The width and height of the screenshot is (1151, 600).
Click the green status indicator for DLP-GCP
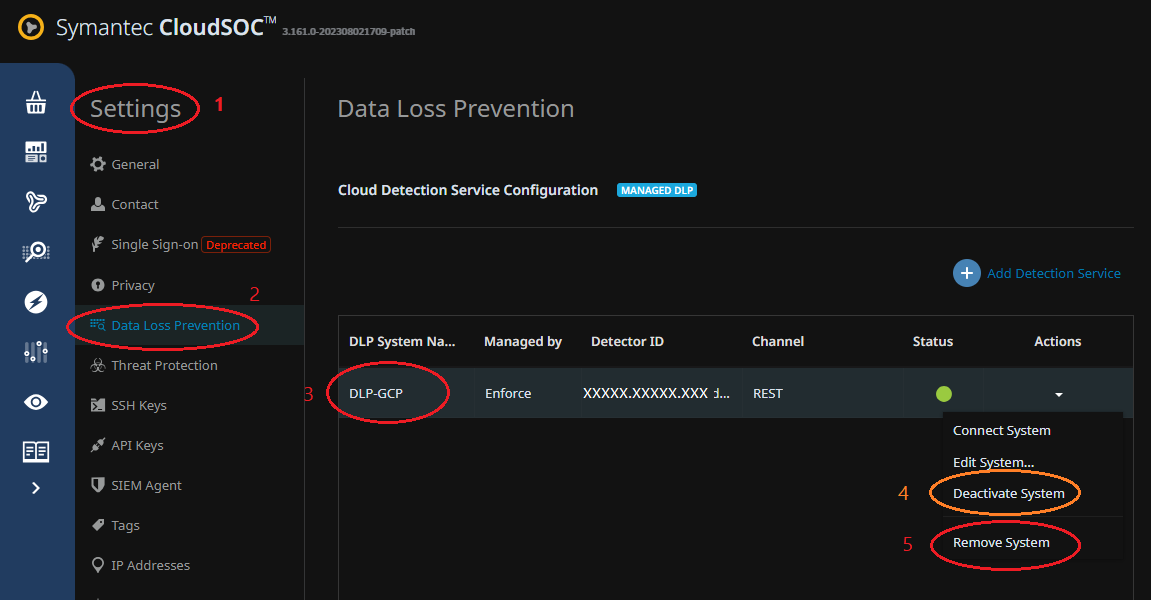pos(943,394)
